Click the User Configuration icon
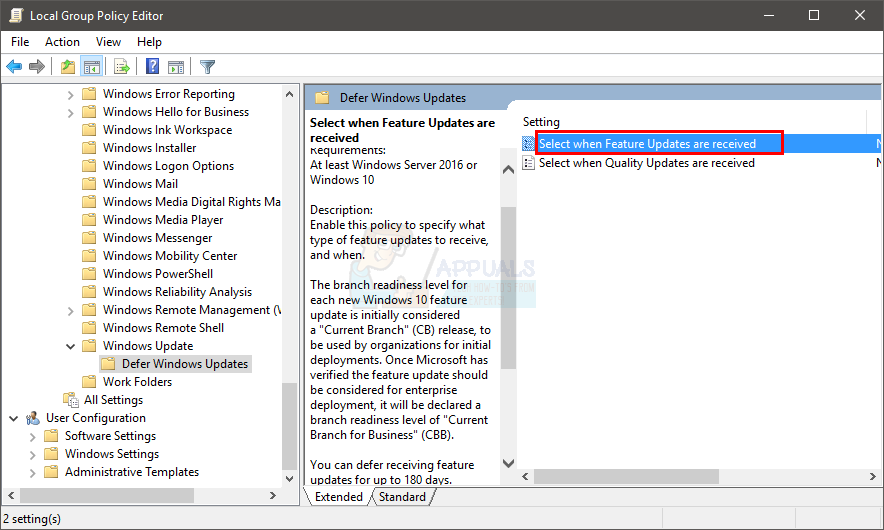 pos(33,418)
